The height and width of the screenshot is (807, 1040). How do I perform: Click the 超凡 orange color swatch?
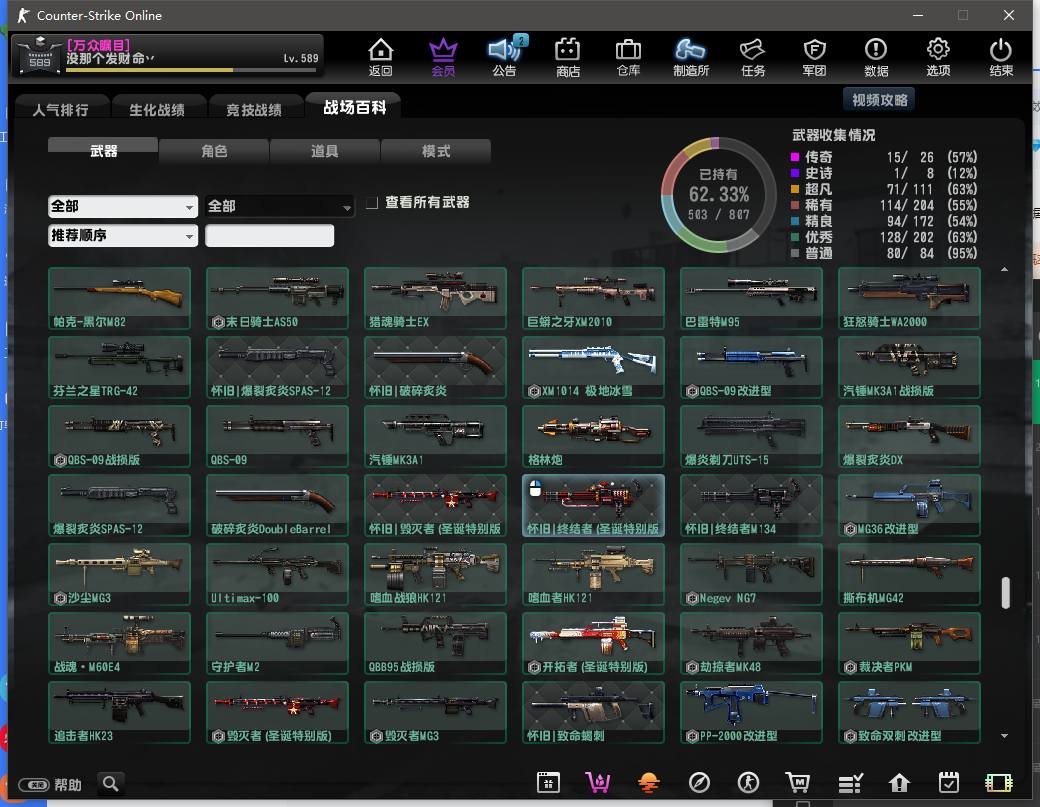click(795, 189)
